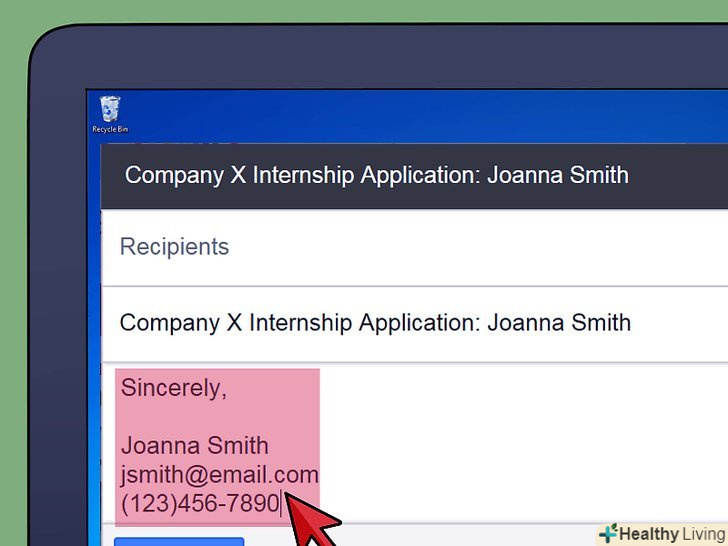The height and width of the screenshot is (546, 728).
Task: Click the (123)456-7890 phone number line
Action: 199,504
